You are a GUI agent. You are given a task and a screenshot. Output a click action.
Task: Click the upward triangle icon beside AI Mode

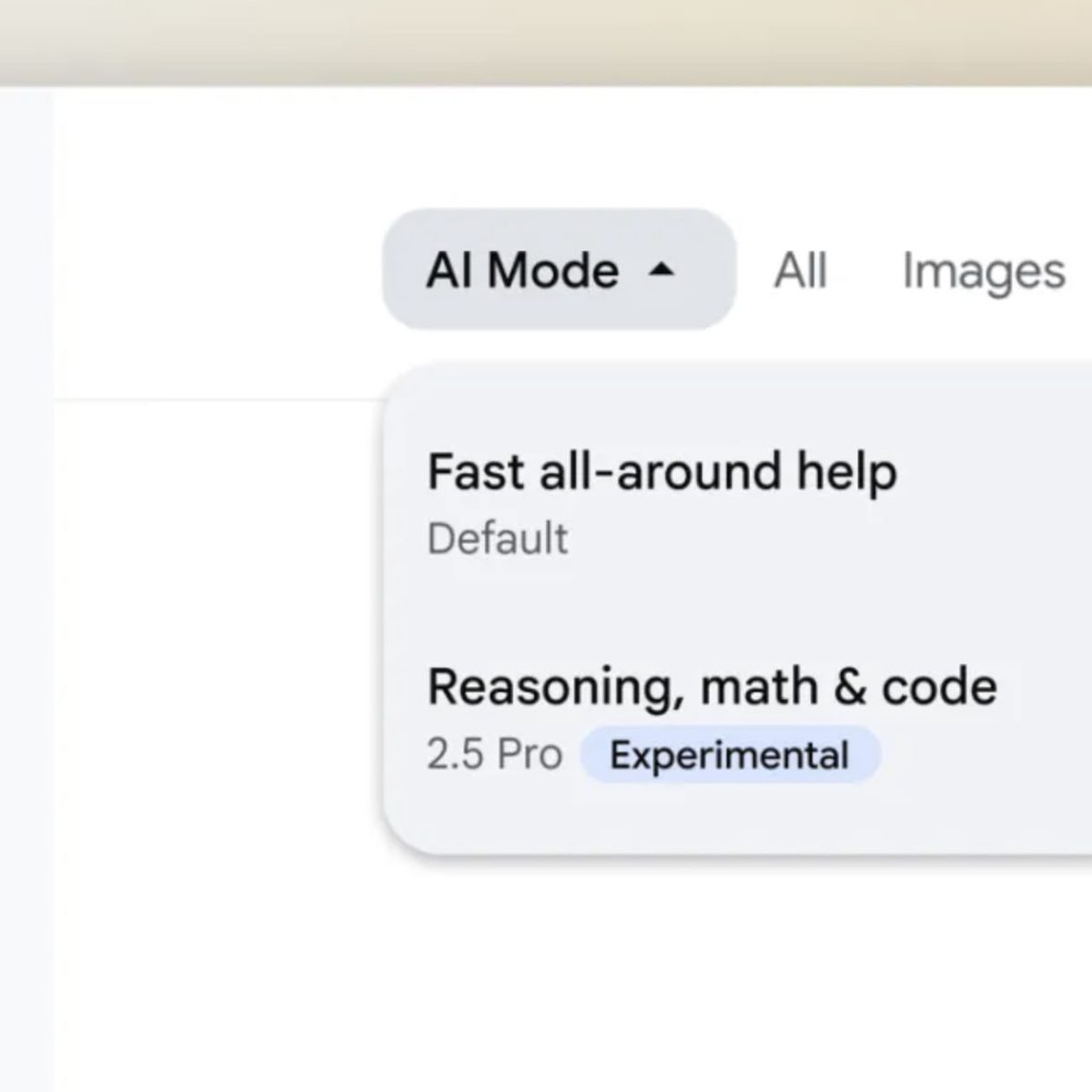point(662,269)
